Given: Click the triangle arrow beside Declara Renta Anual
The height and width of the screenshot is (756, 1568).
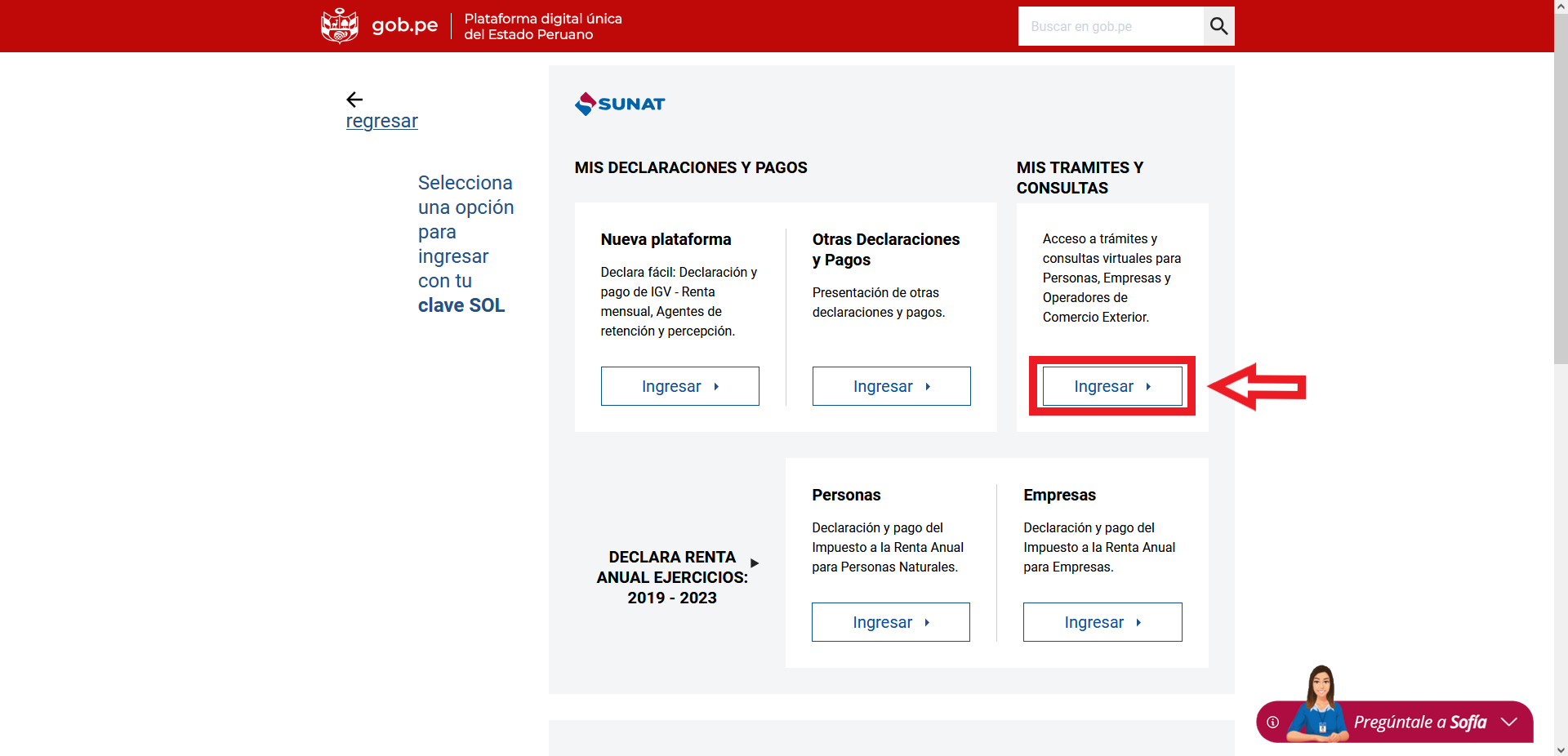Looking at the screenshot, I should tap(755, 563).
